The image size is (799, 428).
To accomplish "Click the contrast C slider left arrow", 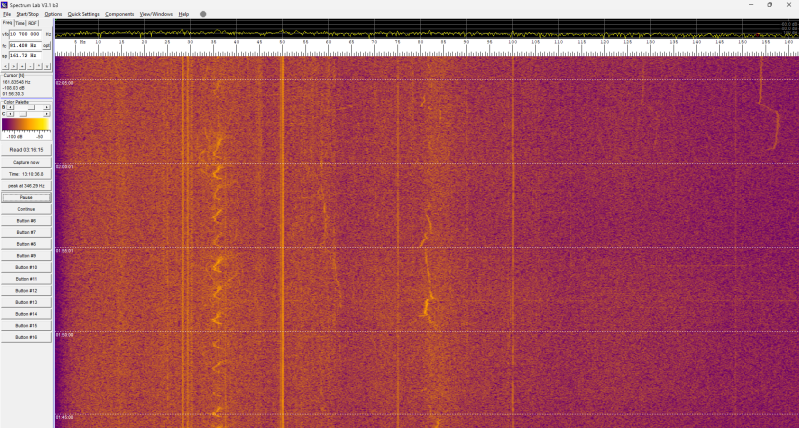I will point(9,114).
